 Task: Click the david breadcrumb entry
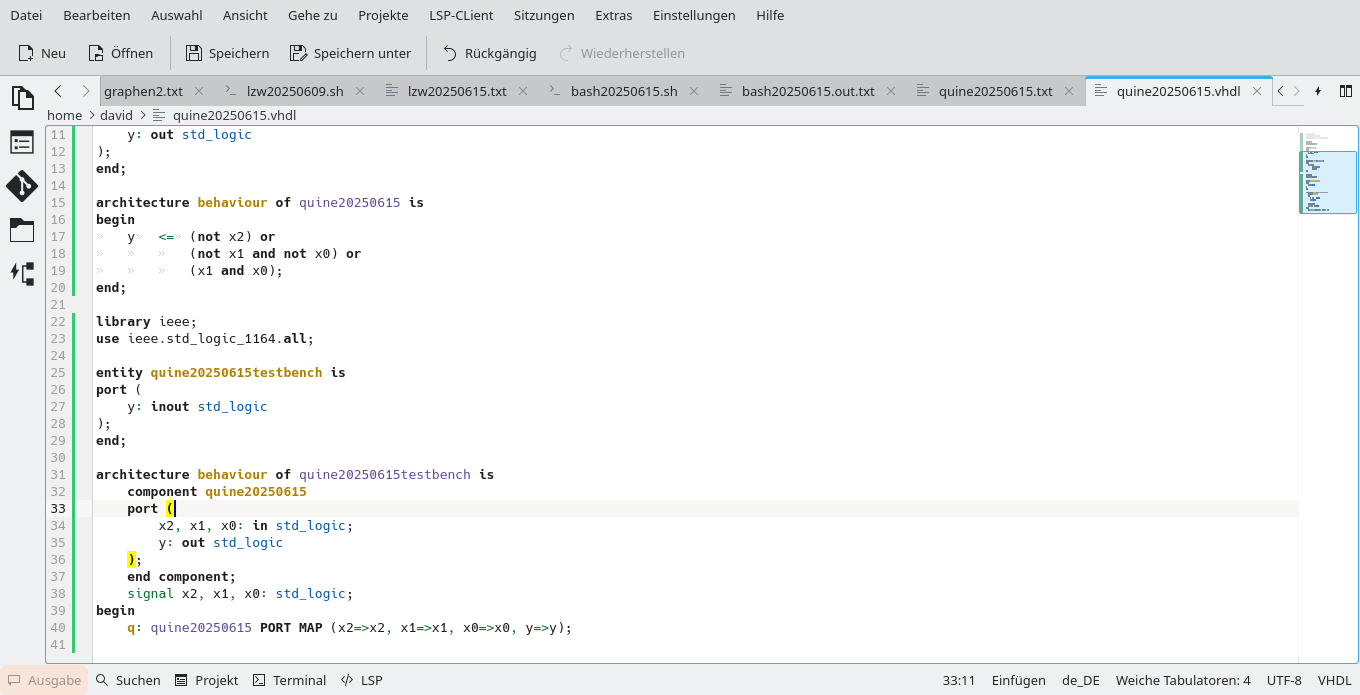pyautogui.click(x=116, y=115)
